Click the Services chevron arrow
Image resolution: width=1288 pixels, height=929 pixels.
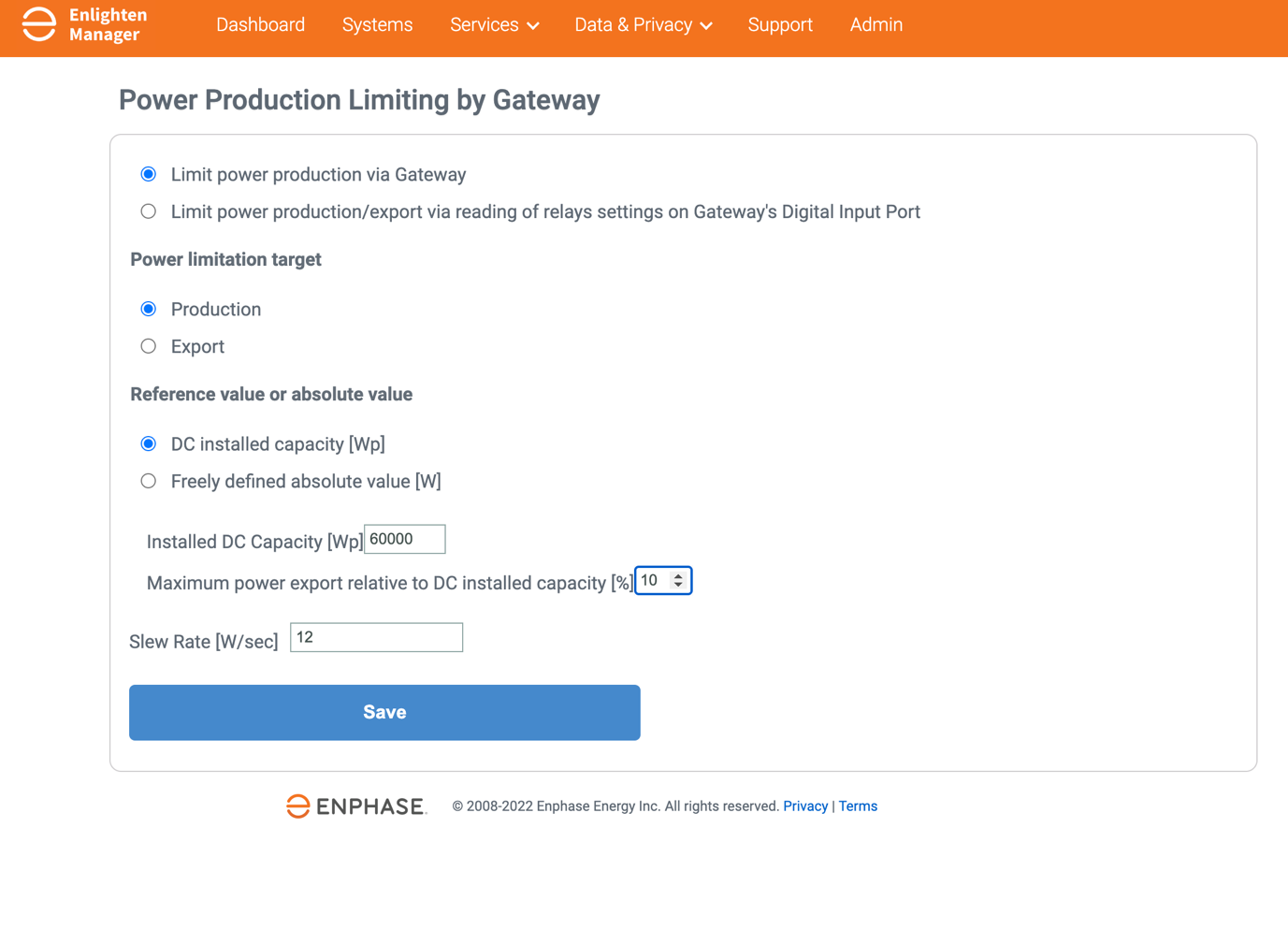click(x=533, y=26)
